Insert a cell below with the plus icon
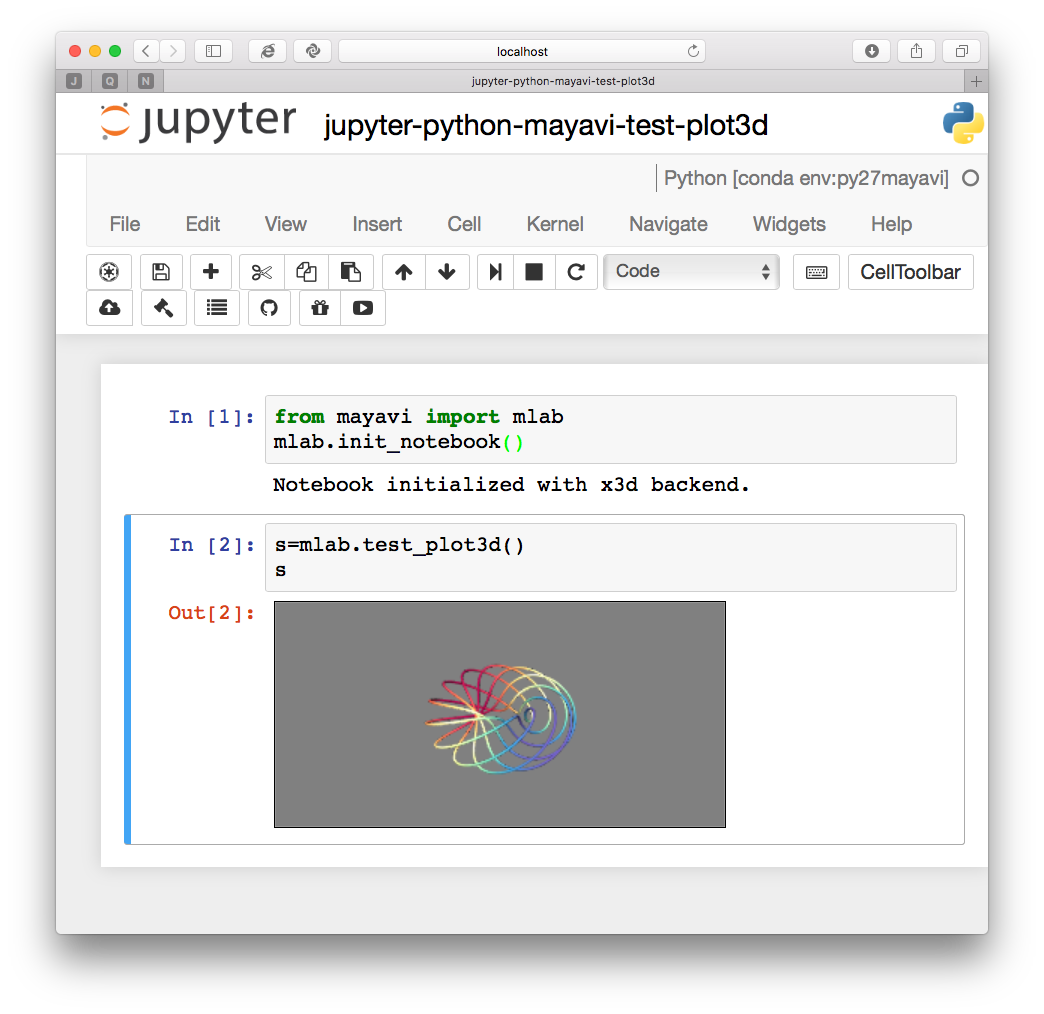This screenshot has width=1044, height=1014. (x=211, y=272)
